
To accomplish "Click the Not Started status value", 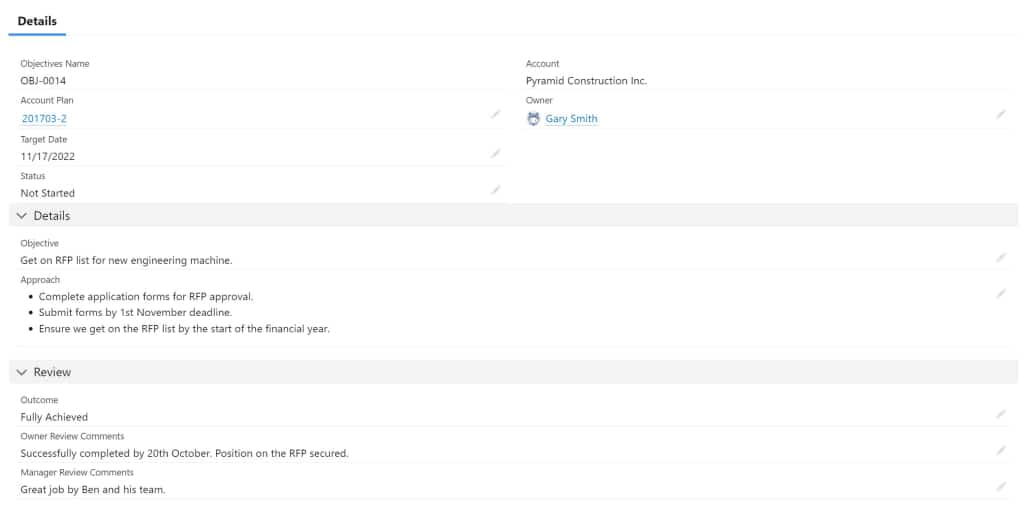I will [47, 193].
